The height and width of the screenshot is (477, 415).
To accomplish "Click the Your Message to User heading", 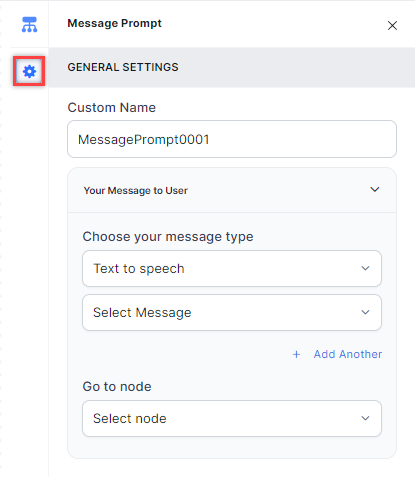I will [136, 191].
